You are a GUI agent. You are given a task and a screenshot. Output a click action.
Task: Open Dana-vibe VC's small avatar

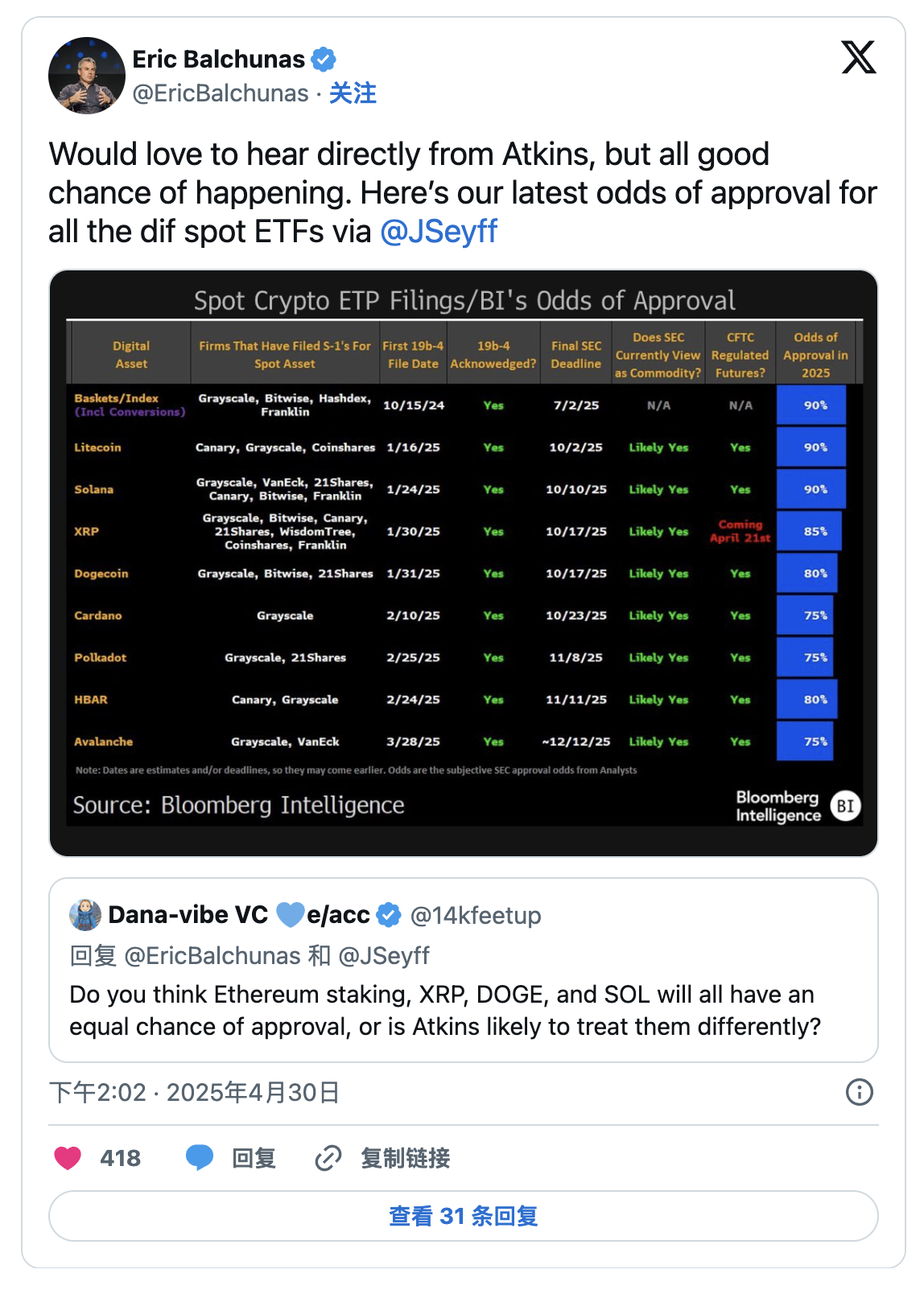[x=85, y=915]
